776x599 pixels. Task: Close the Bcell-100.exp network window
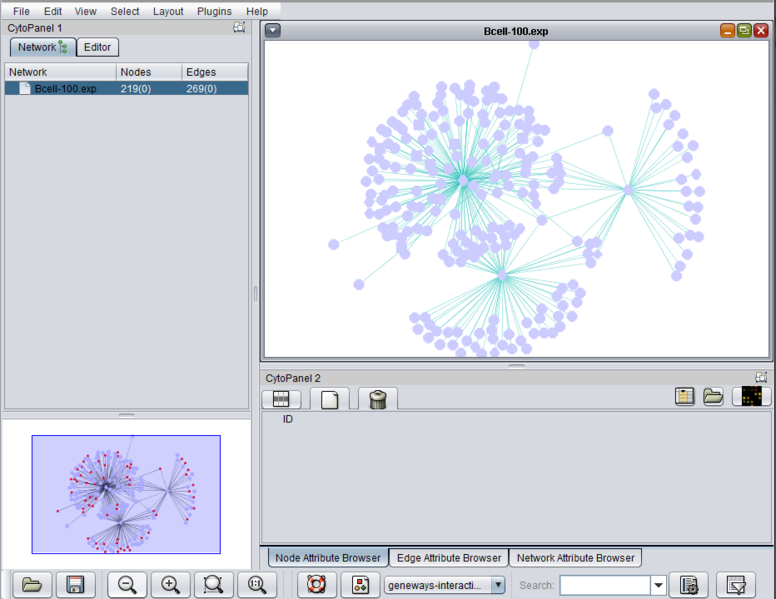(x=761, y=31)
